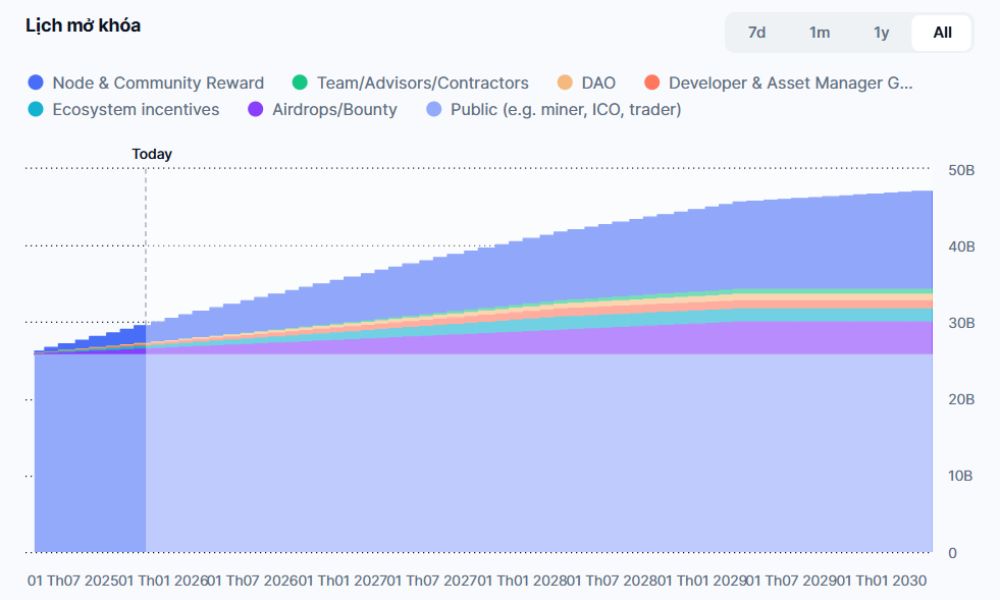Select the 7d time range tab
The width and height of the screenshot is (1000, 600).
click(x=757, y=32)
